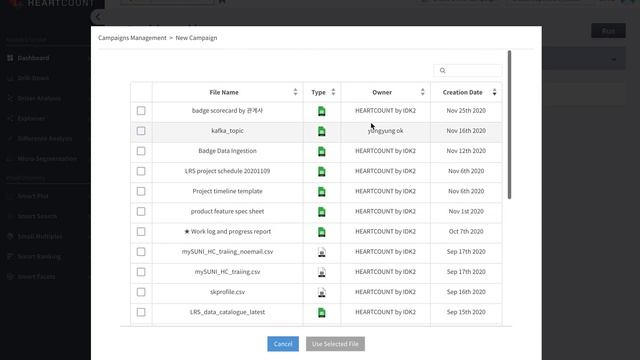The height and width of the screenshot is (360, 640).
Task: Click CSV file icon for mySUNI_HC_traiing_noemail.csv
Action: coord(322,252)
